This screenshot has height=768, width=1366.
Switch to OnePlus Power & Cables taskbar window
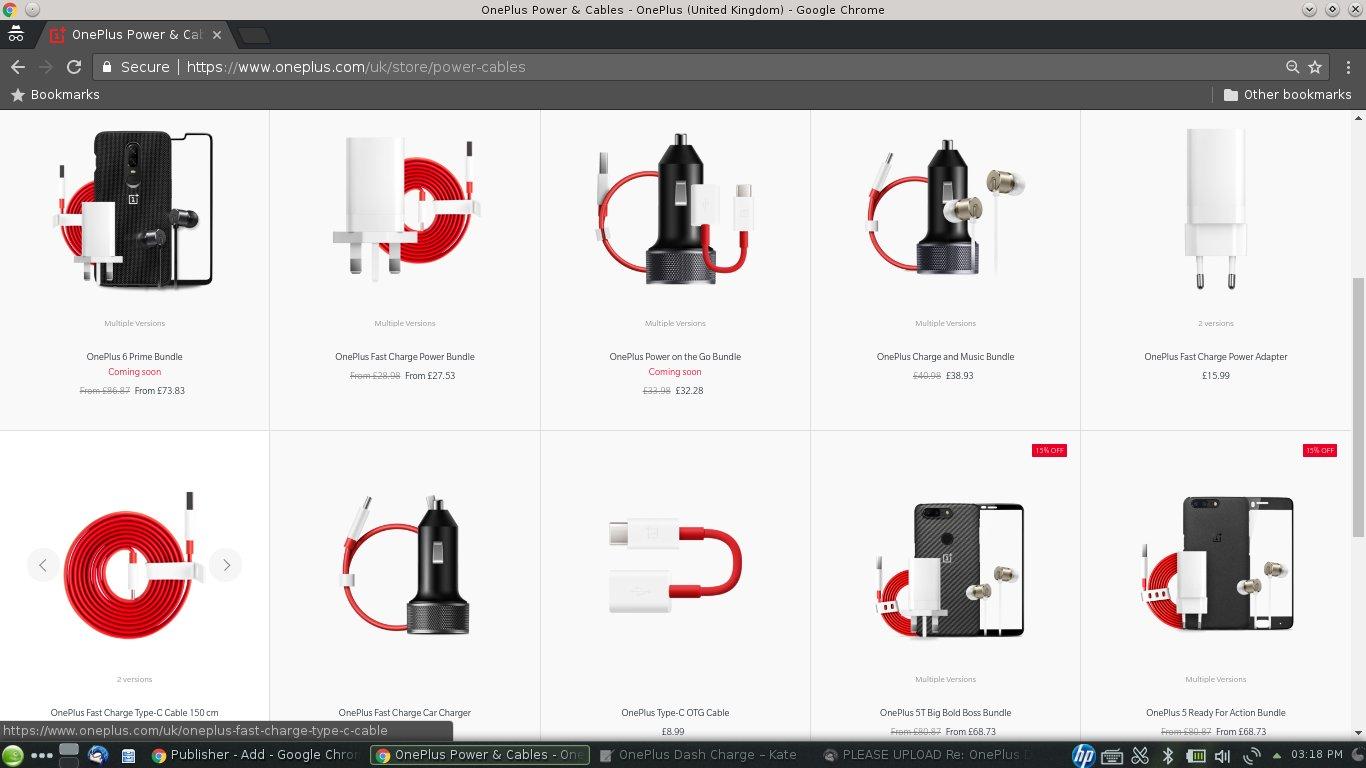480,755
